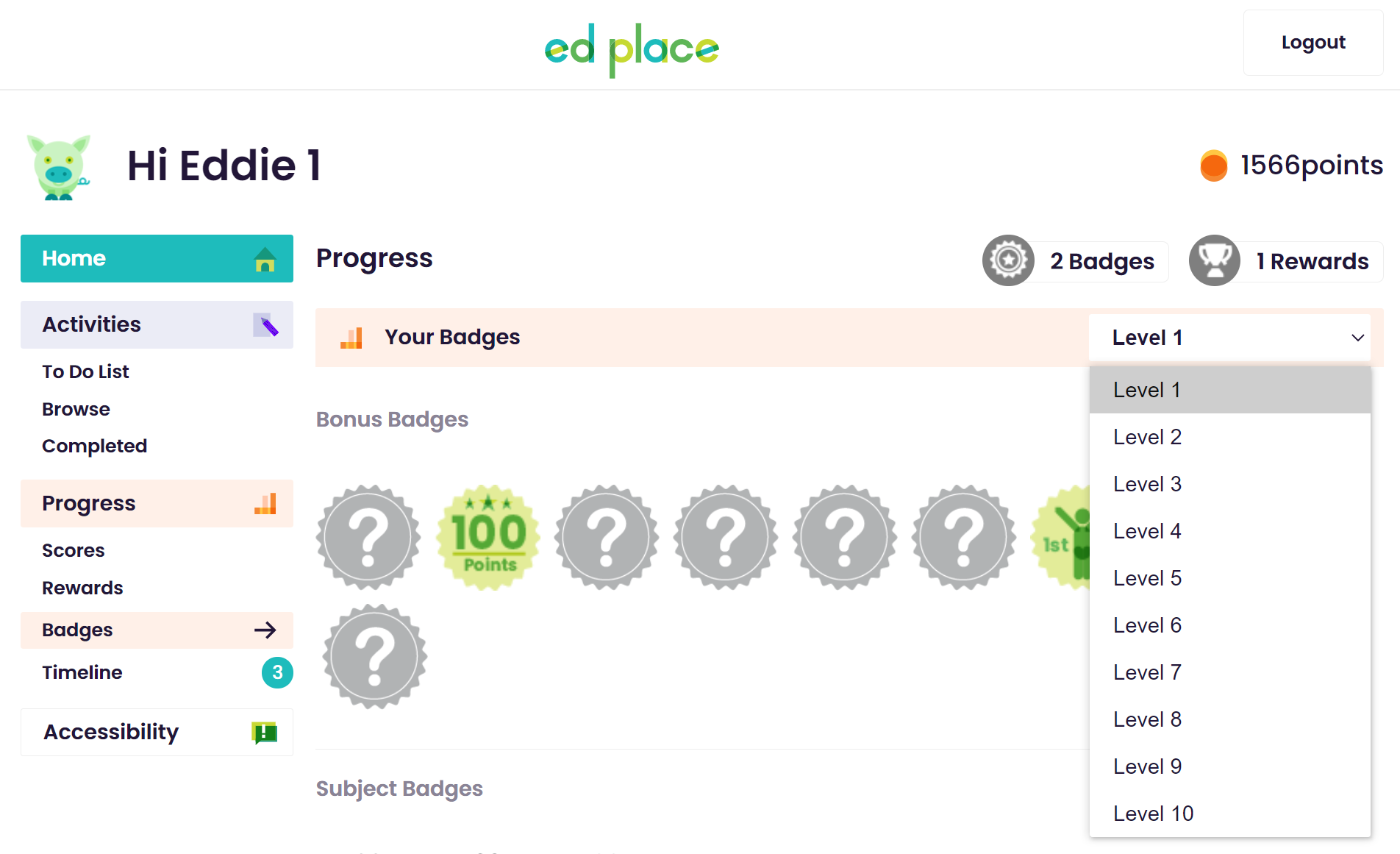Click the pig avatar next to Hi Eddie 1
The image size is (1400, 854).
[x=60, y=168]
